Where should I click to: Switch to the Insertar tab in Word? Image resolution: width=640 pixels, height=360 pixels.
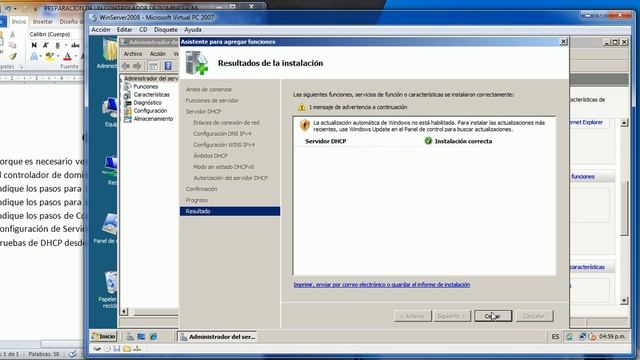point(42,22)
